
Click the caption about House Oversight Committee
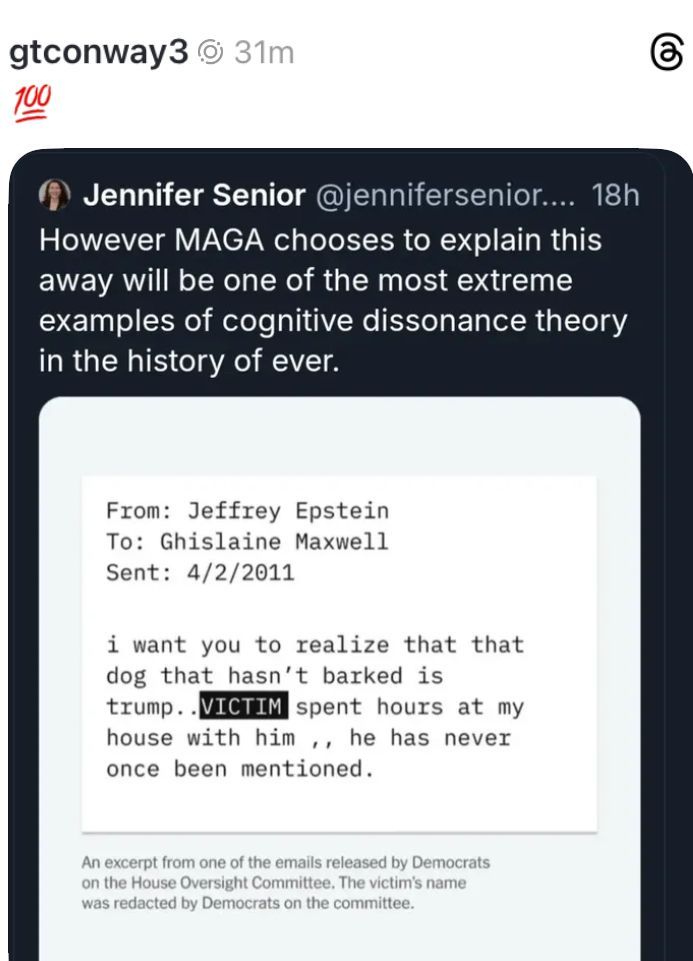coord(287,882)
